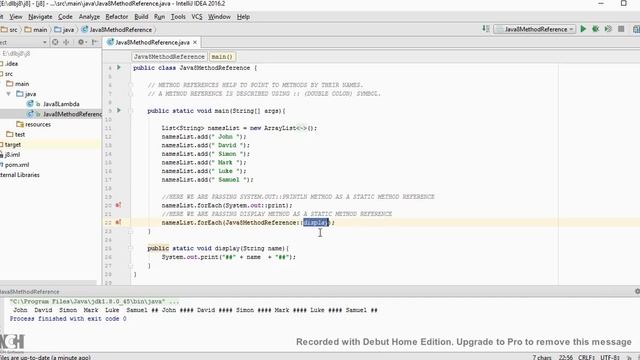Image resolution: width=640 pixels, height=360 pixels.
Task: Click the highlighted 'display' method reference
Action: point(316,222)
